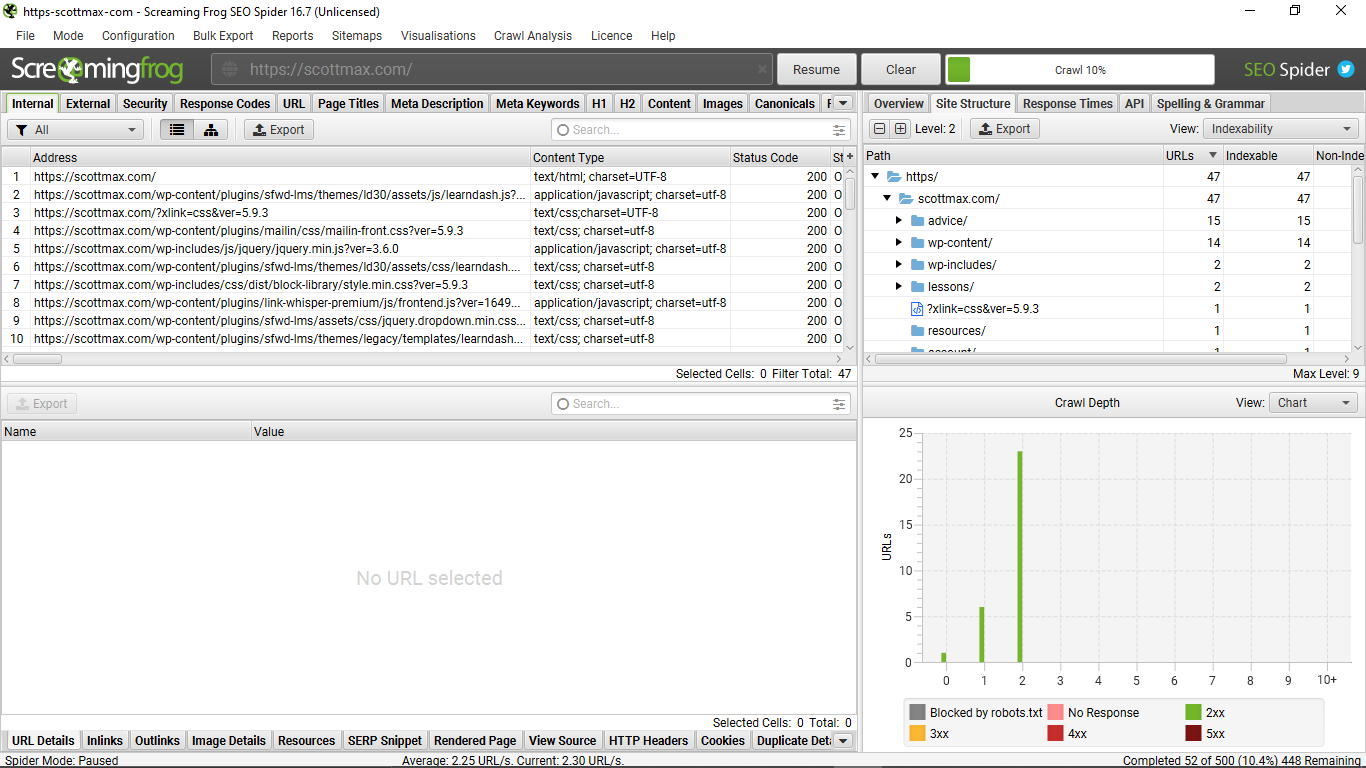Click the Screaming Frog logo
The height and width of the screenshot is (768, 1366).
point(97,69)
